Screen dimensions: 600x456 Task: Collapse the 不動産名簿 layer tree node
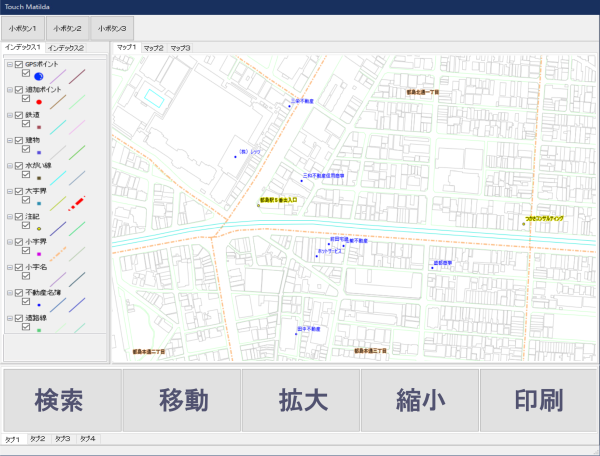[9, 293]
